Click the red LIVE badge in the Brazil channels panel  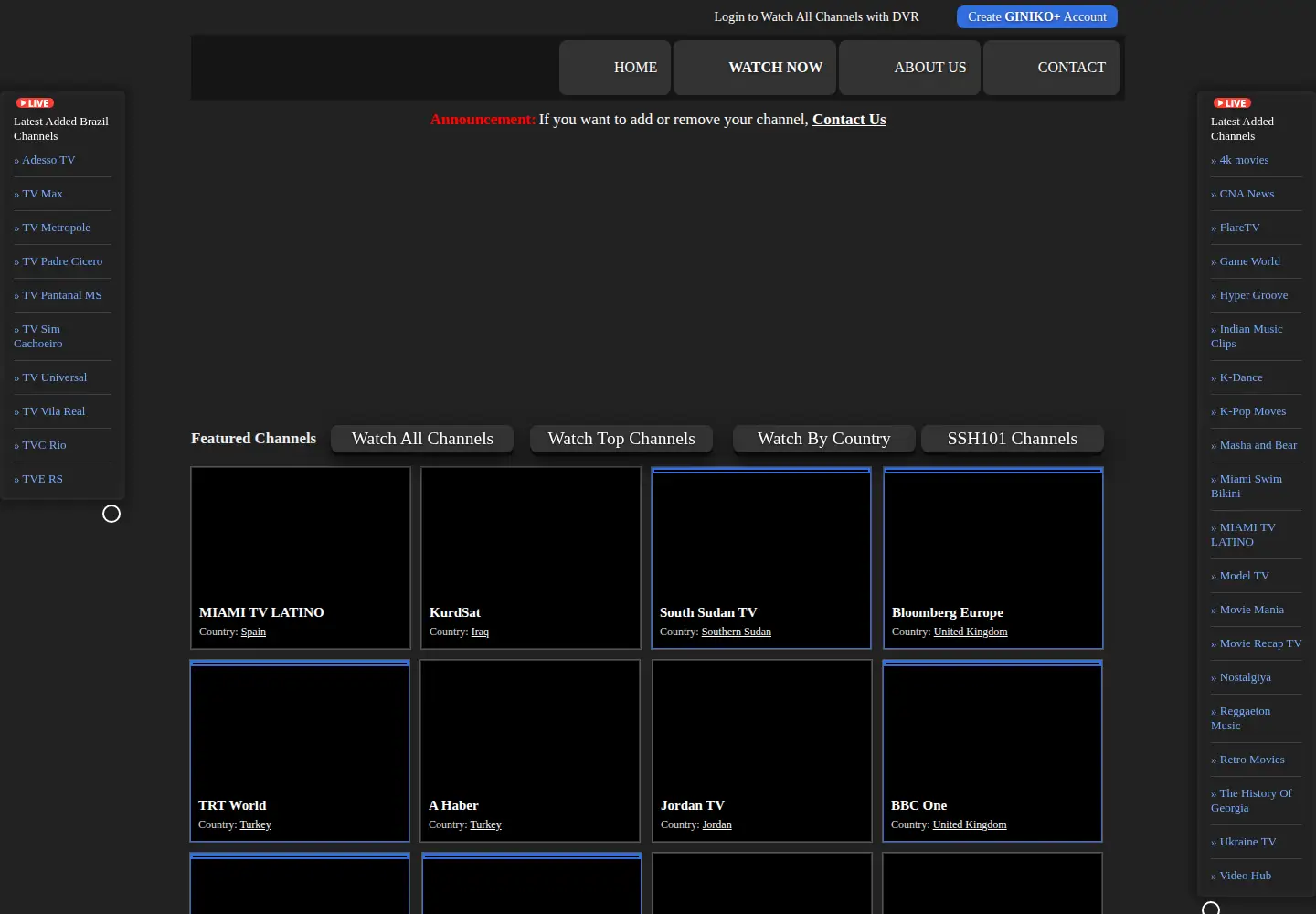coord(36,103)
